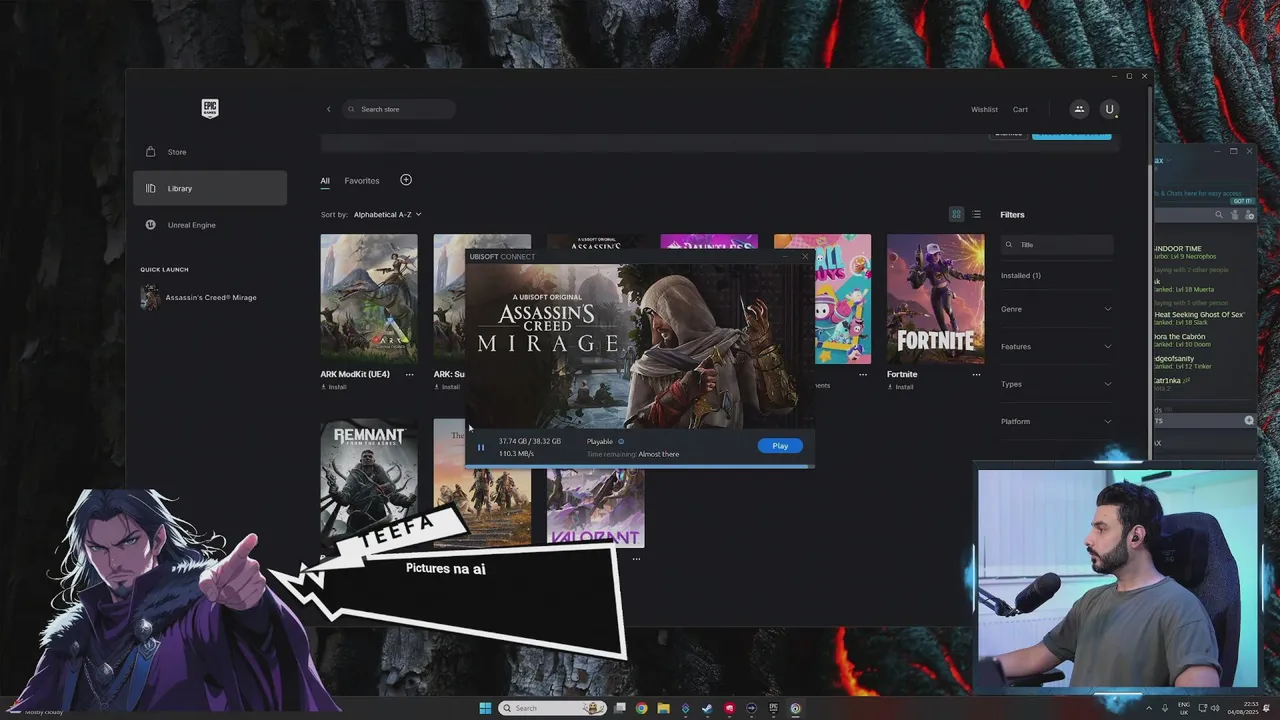Focus the Search store field
The image size is (1280, 720).
(x=399, y=109)
